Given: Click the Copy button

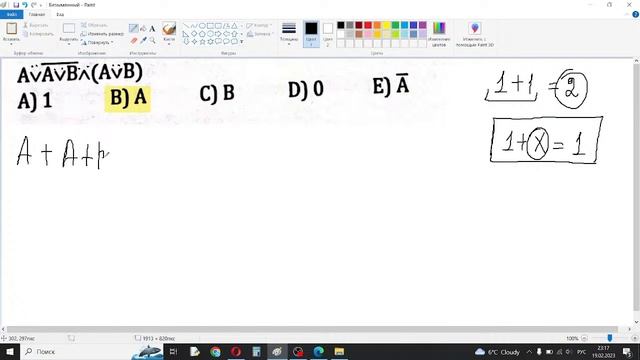Looking at the screenshot, I should tap(38, 34).
